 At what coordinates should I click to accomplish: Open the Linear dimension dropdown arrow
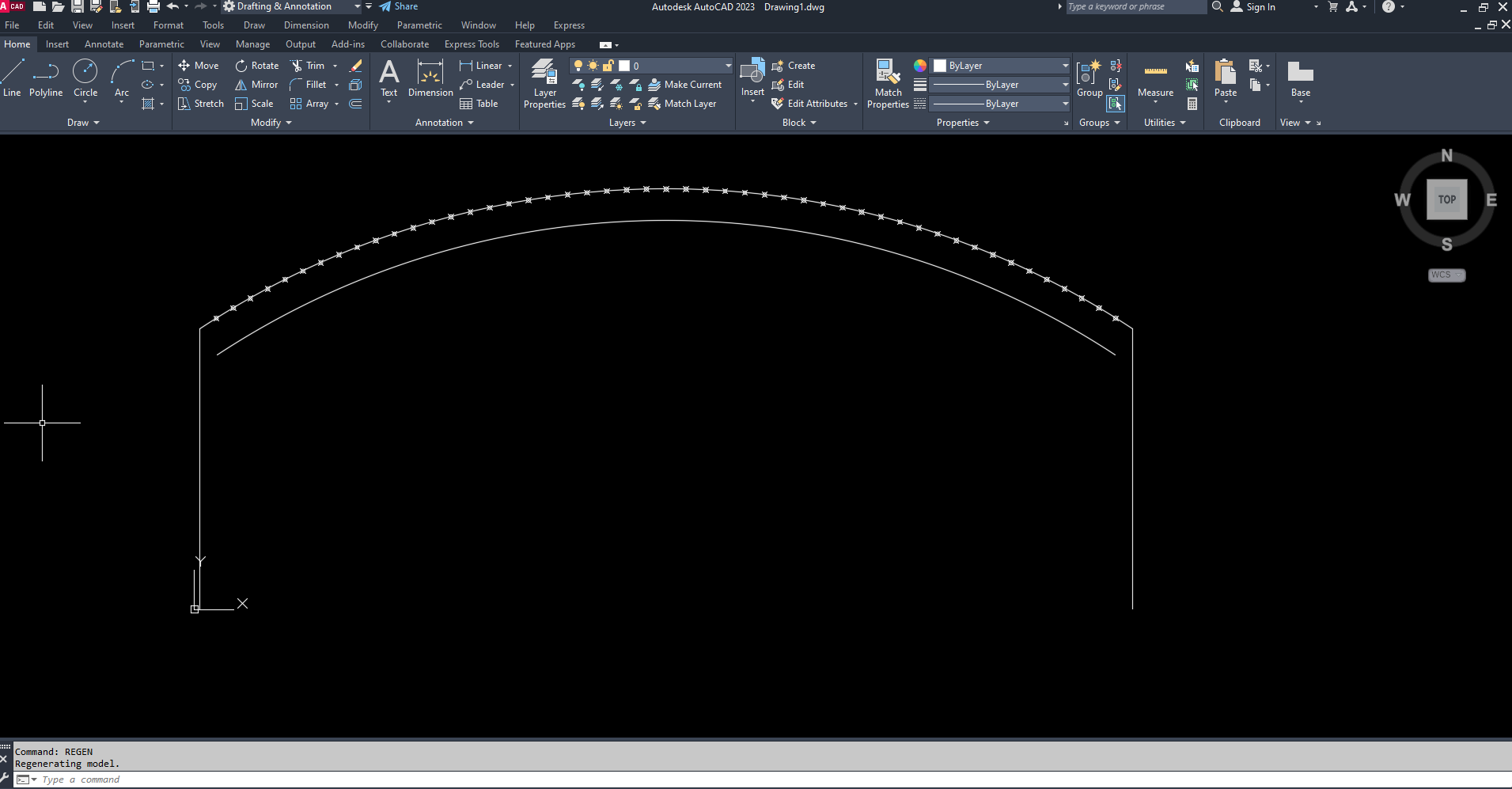tap(510, 66)
